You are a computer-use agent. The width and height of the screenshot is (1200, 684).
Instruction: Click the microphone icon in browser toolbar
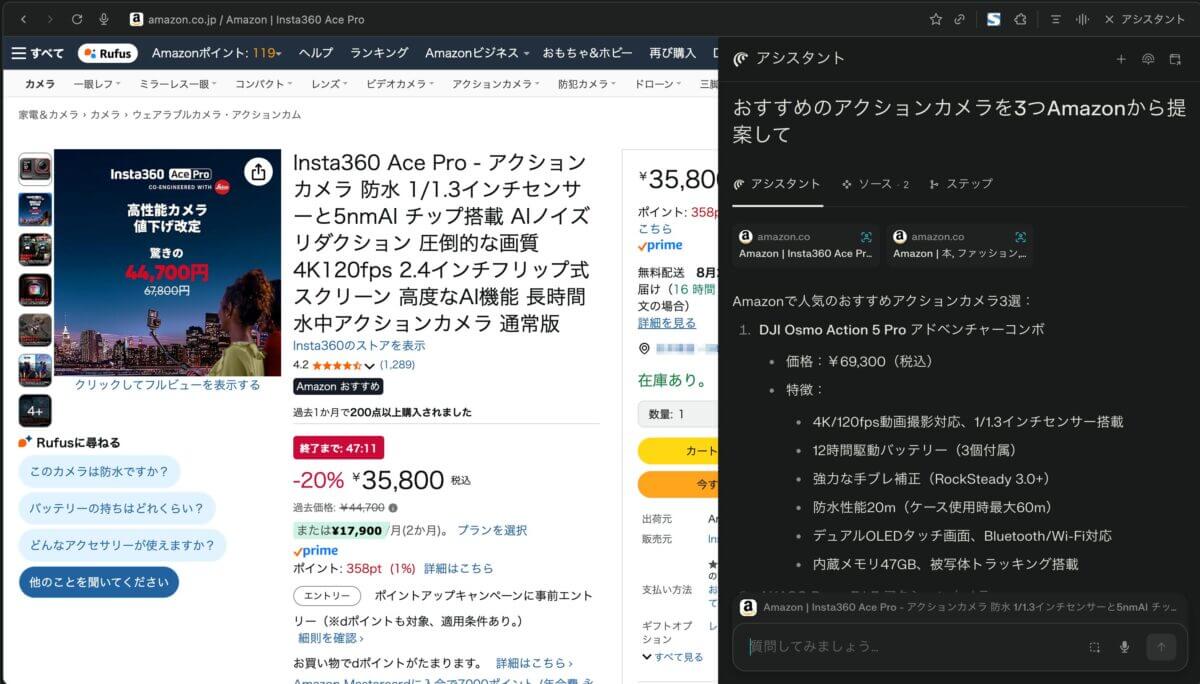[x=104, y=19]
